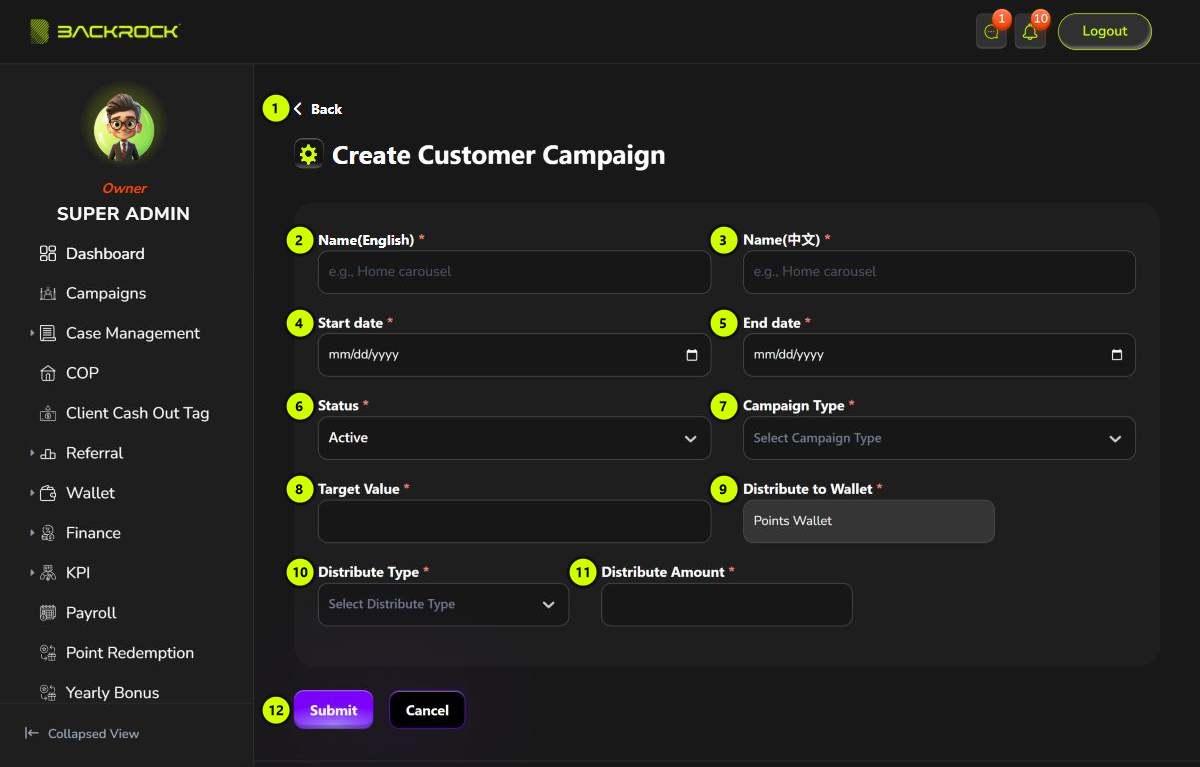Open the Select Distribute Type dropdown

(443, 604)
